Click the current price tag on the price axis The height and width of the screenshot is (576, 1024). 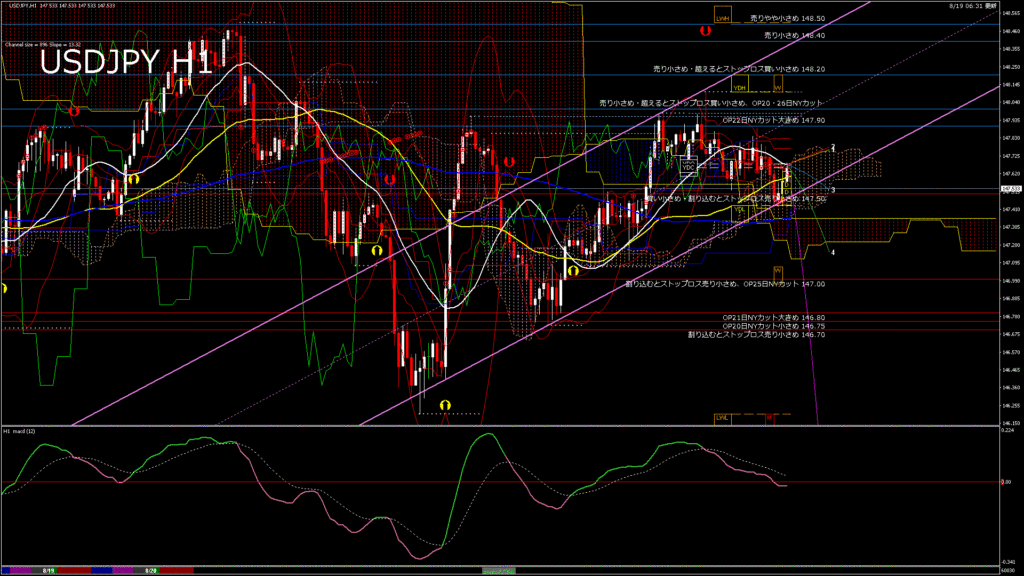1010,188
